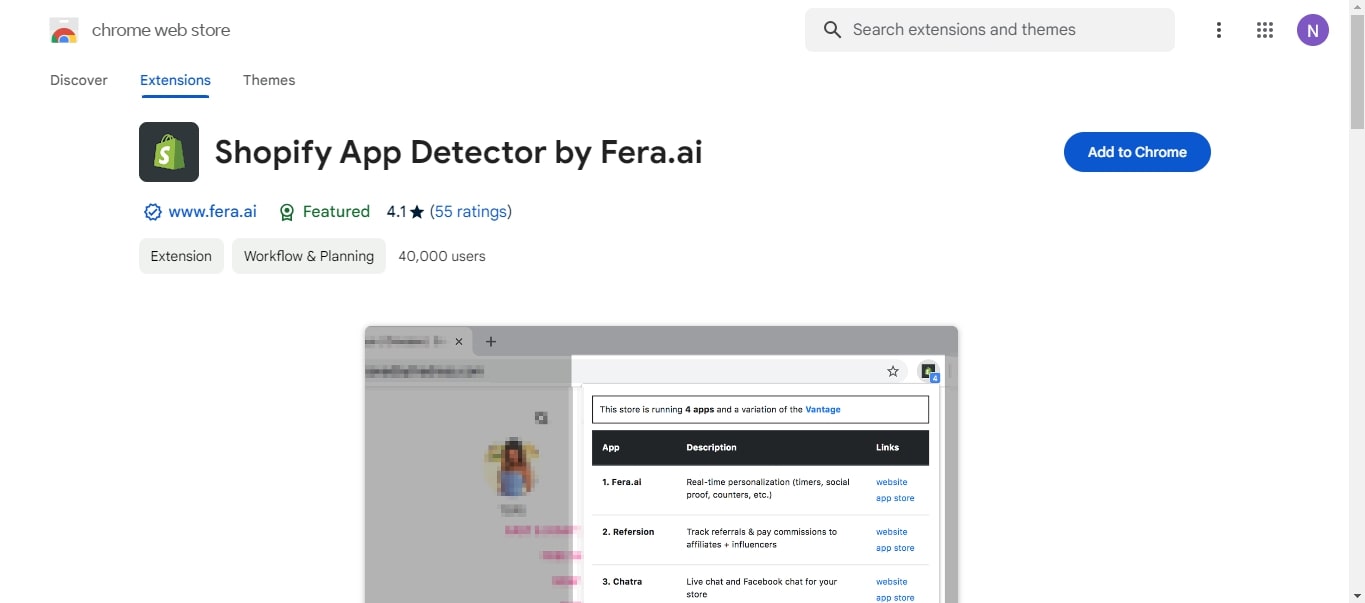Click the verified publisher badge icon
This screenshot has height=603, width=1365.
click(x=153, y=212)
